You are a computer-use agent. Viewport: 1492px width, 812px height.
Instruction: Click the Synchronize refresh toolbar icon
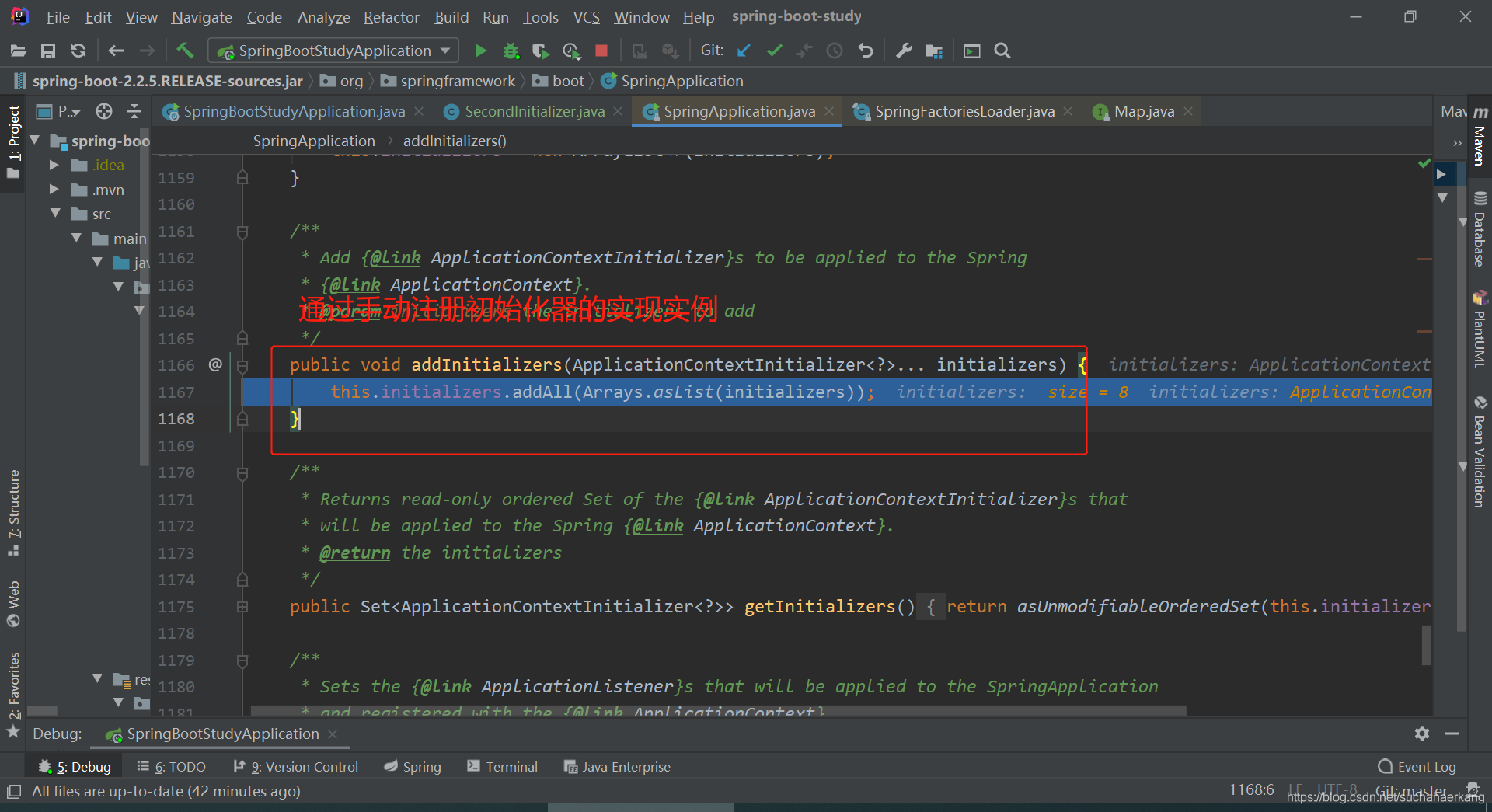coord(78,51)
